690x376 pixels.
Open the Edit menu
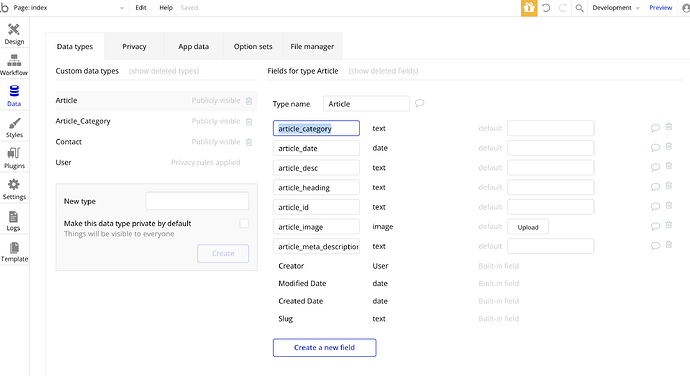141,8
